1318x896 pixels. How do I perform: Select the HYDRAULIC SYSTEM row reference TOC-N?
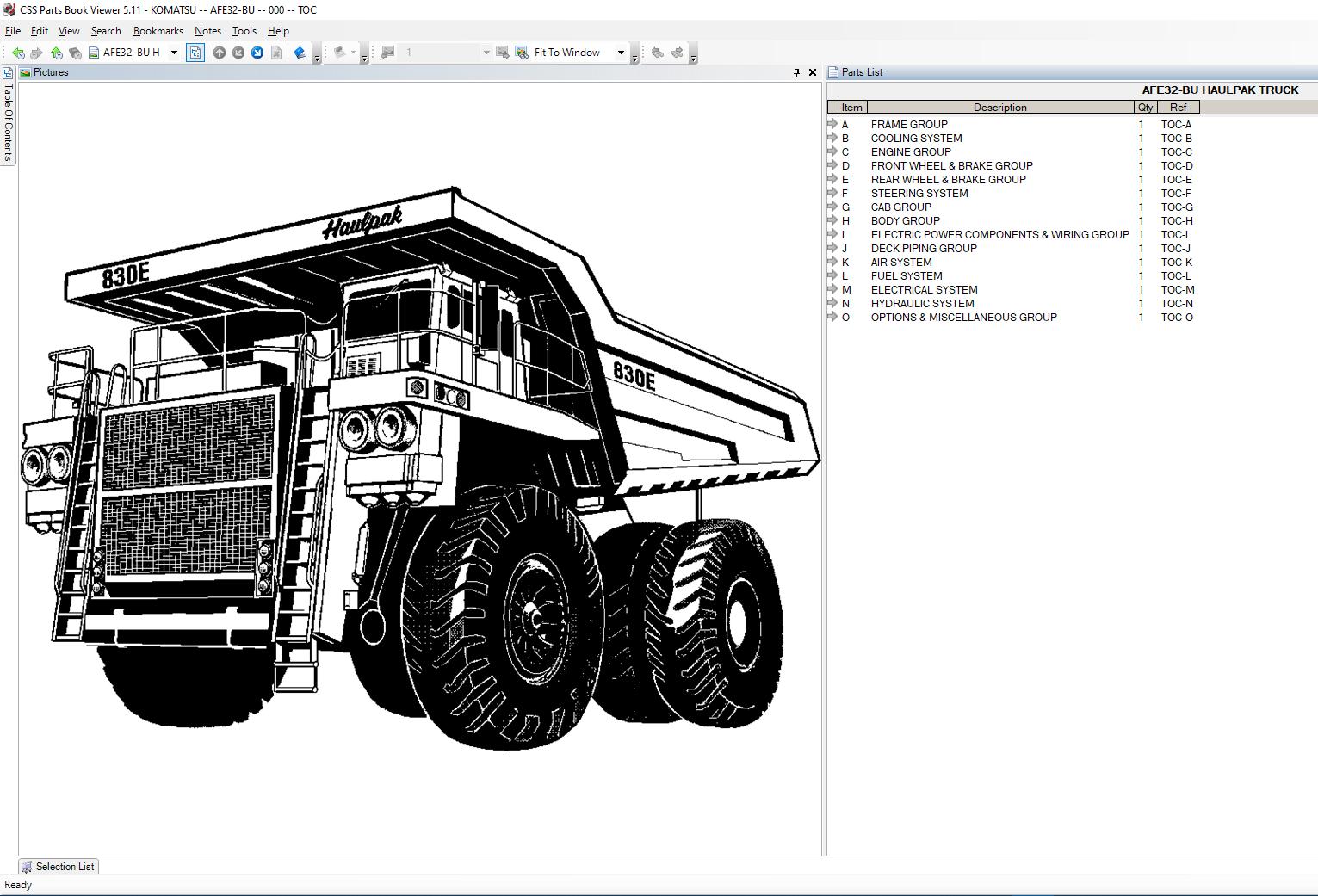(1176, 303)
